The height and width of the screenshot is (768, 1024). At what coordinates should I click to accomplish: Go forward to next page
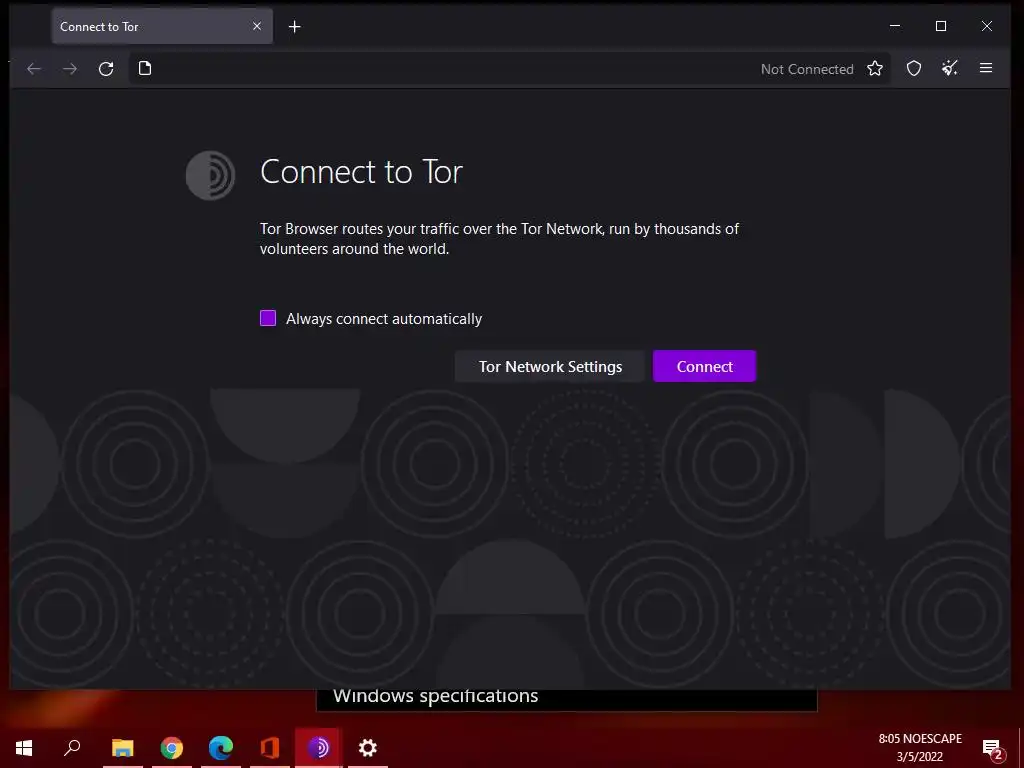tap(70, 69)
